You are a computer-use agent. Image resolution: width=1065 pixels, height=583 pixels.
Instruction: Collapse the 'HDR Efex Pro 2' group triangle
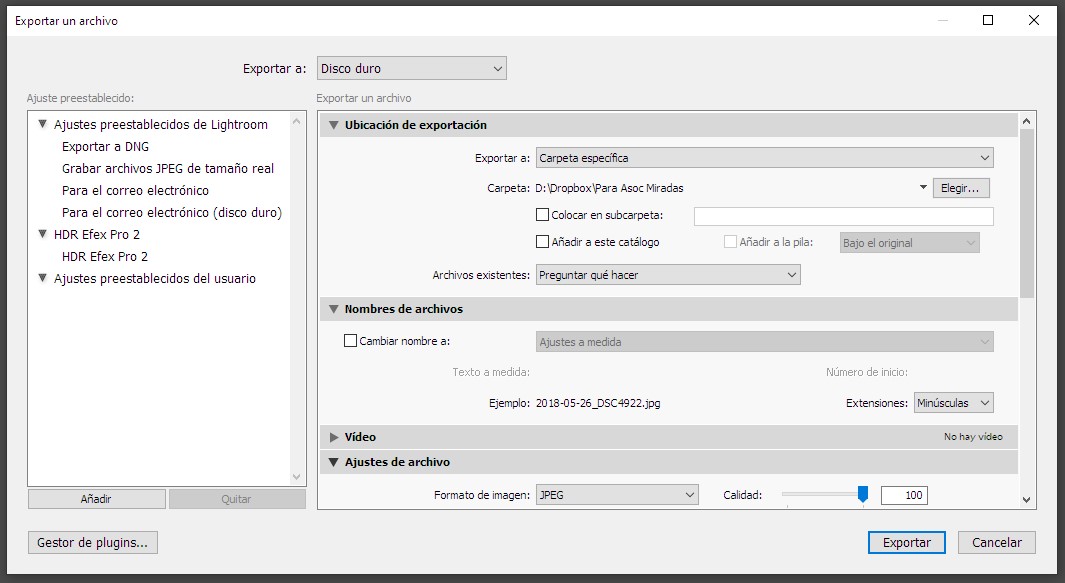tap(43, 234)
